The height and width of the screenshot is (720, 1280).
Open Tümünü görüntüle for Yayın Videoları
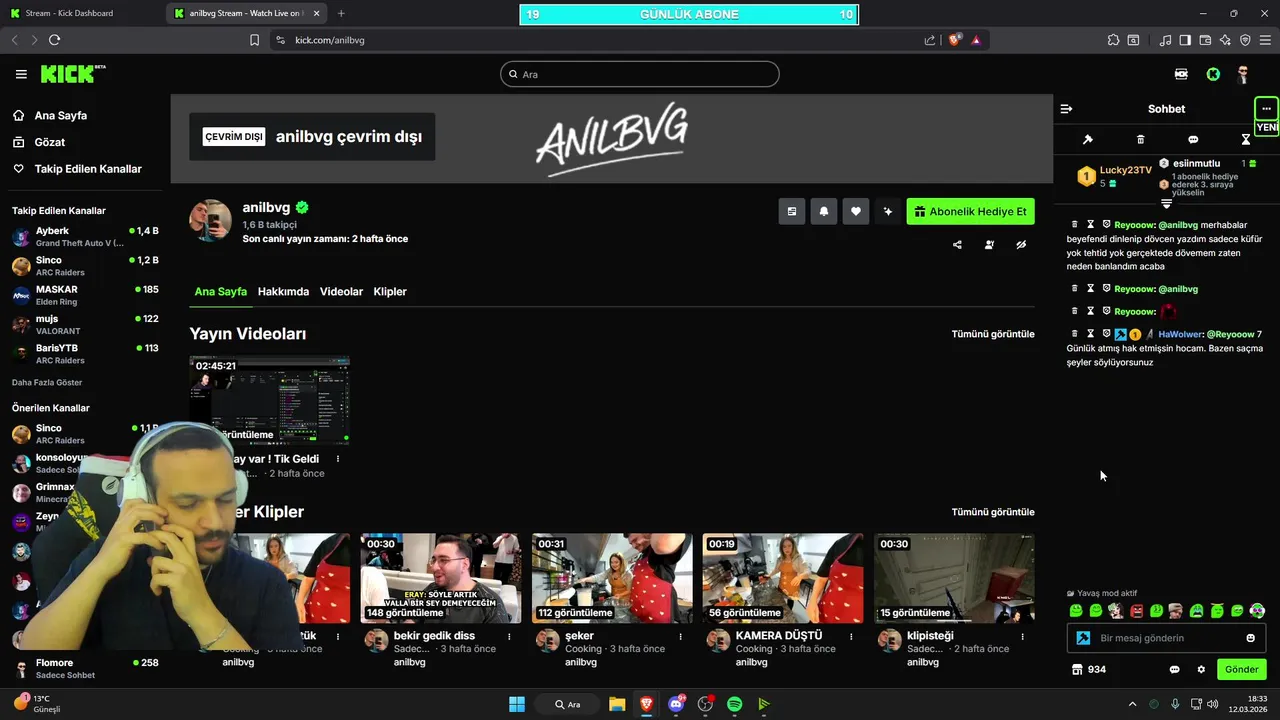[x=993, y=334]
